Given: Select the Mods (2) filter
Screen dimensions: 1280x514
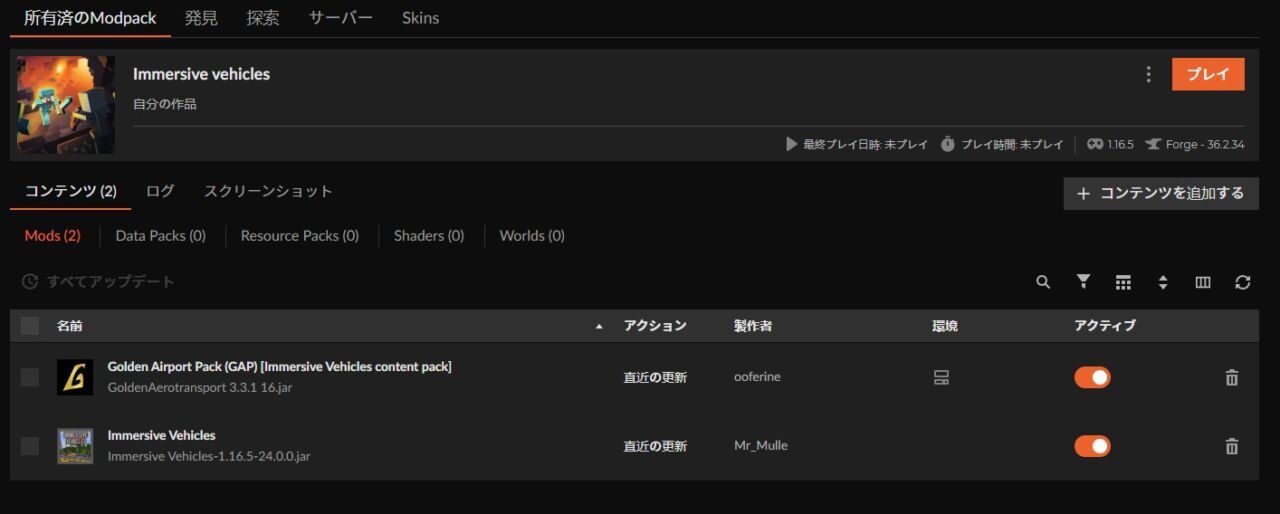Looking at the screenshot, I should 52,236.
